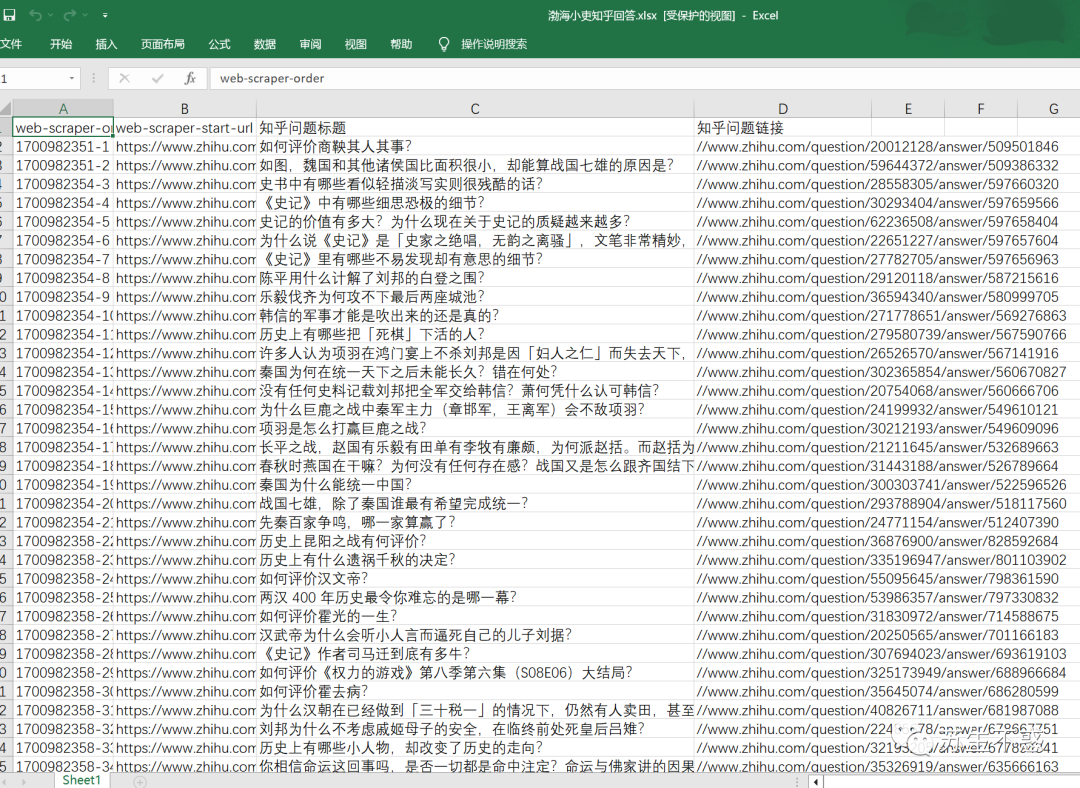Screen dimensions: 1080x788
Task: Click the Select All corner triangle
Action: [x=6, y=108]
